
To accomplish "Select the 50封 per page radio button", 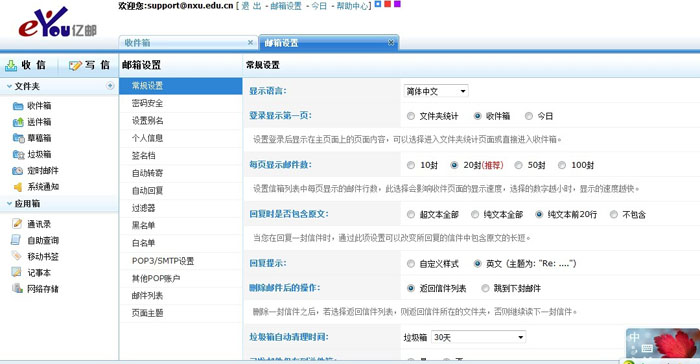I will pyautogui.click(x=518, y=165).
